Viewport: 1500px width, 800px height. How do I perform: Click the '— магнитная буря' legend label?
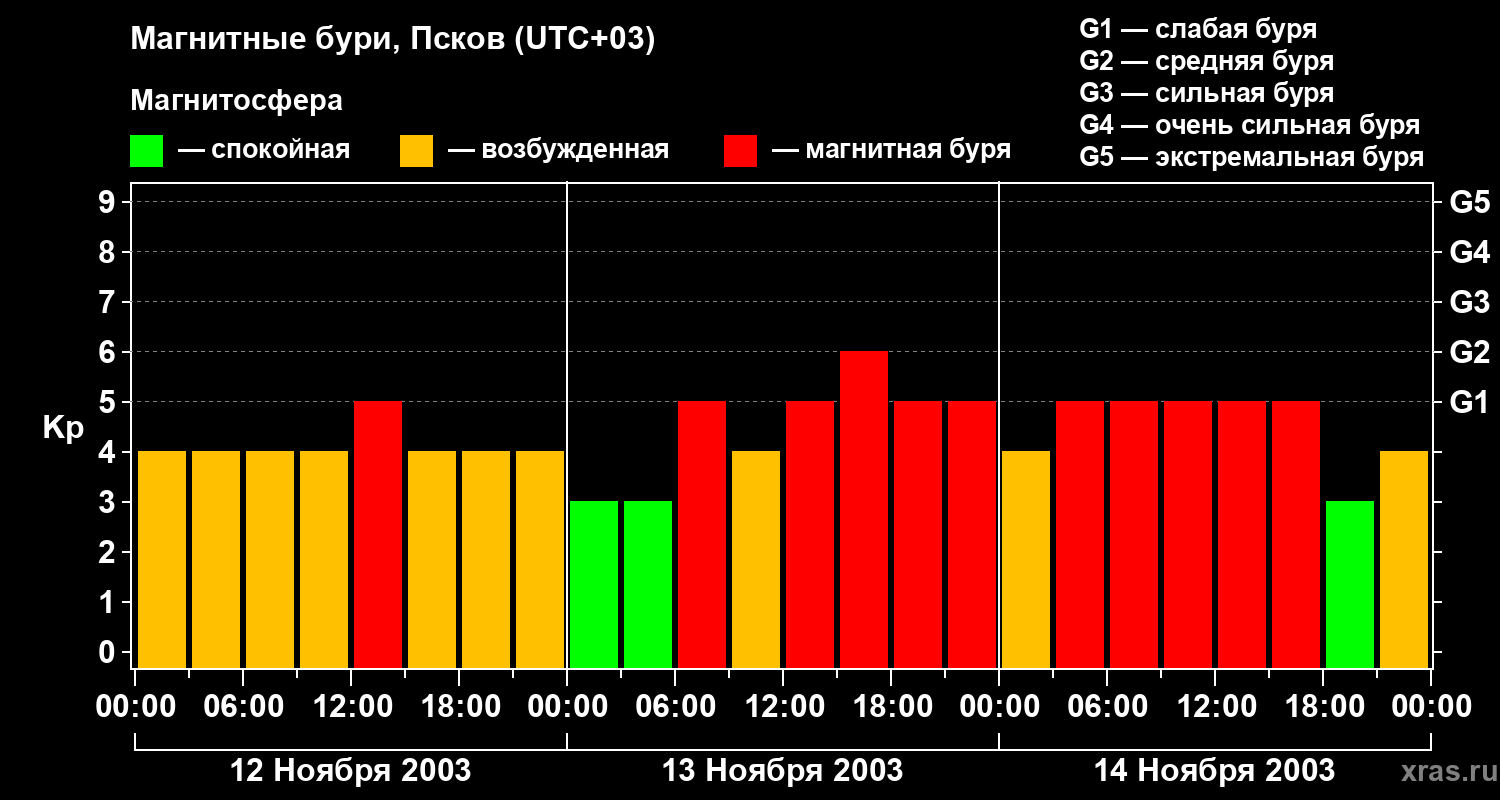coord(891,151)
